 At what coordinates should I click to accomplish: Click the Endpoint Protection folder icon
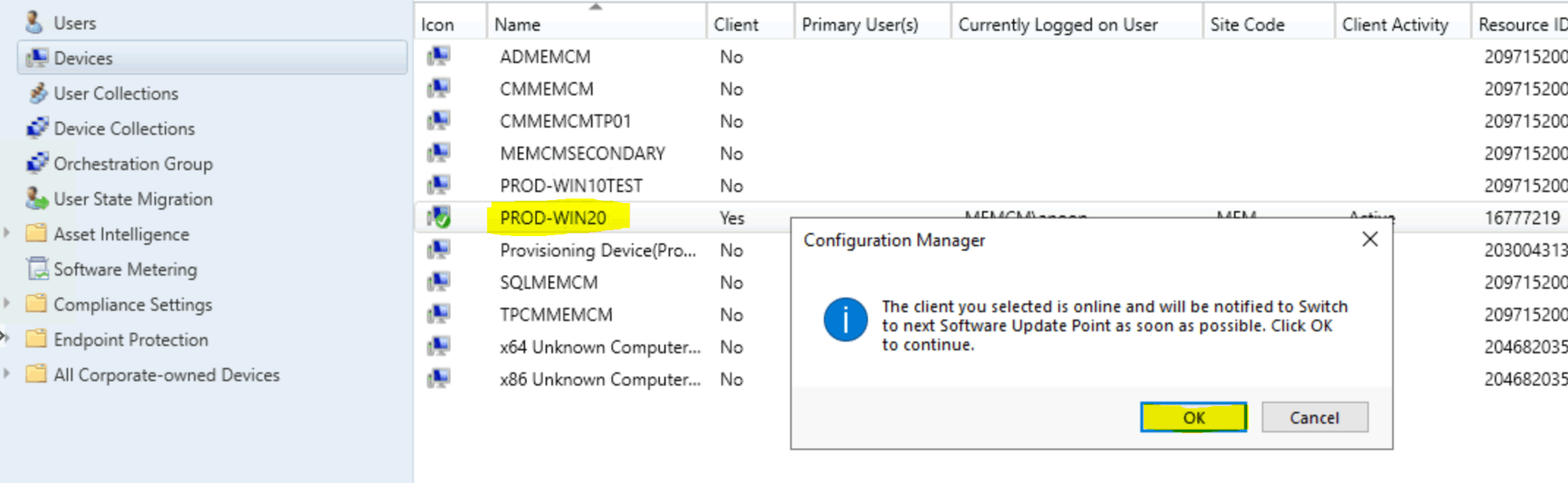(x=36, y=340)
